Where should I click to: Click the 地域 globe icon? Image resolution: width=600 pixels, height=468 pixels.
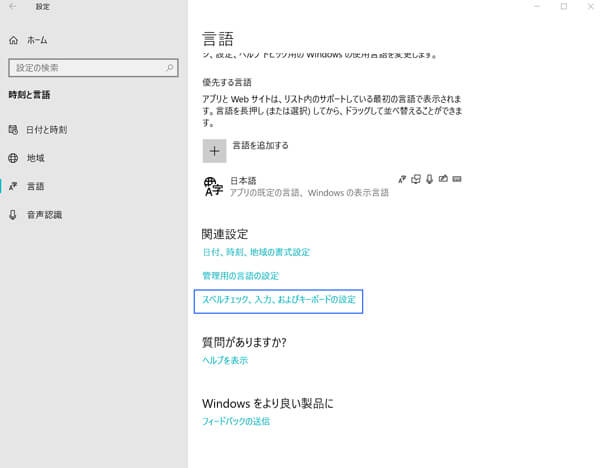click(x=13, y=158)
